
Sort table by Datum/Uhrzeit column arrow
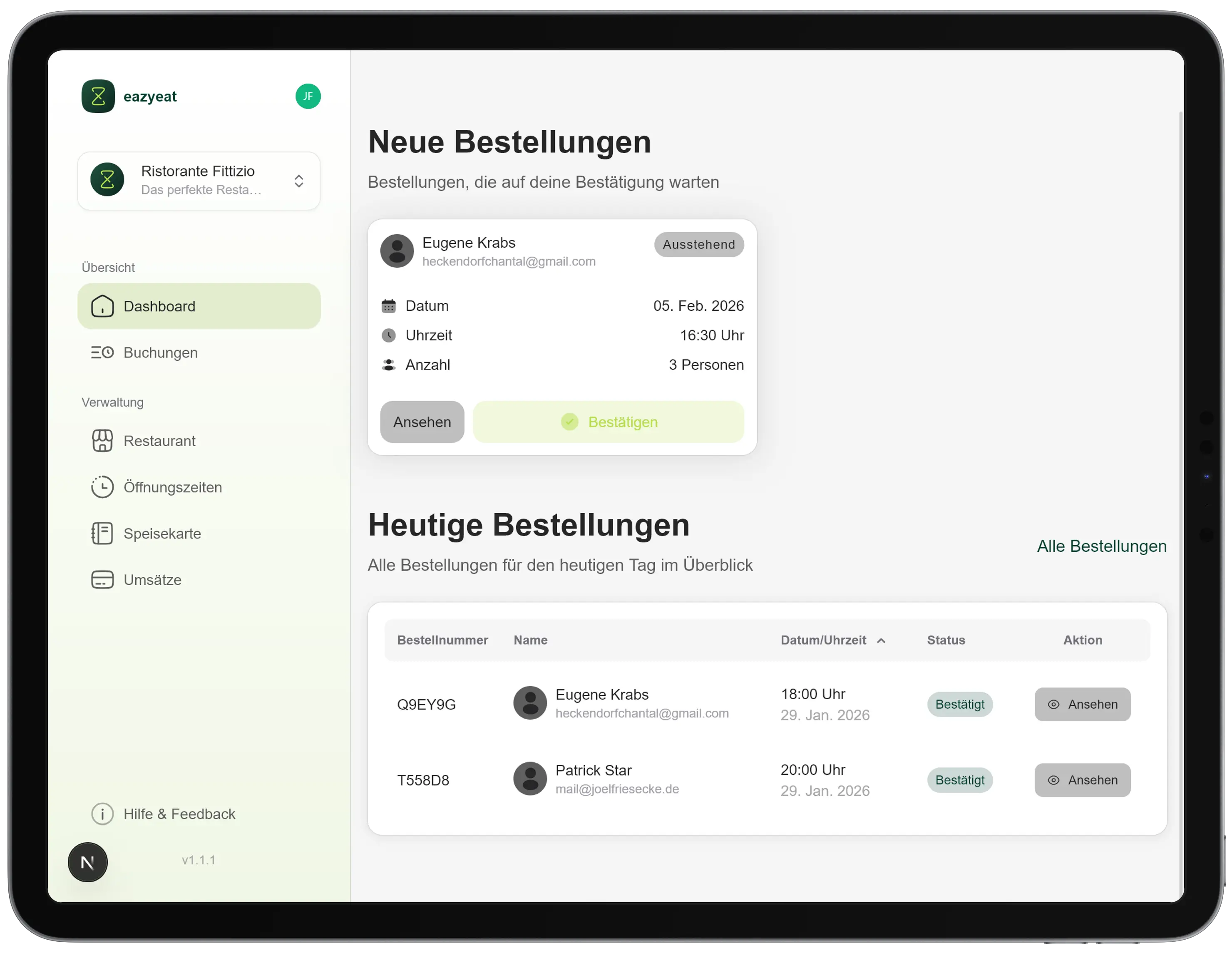tap(881, 640)
